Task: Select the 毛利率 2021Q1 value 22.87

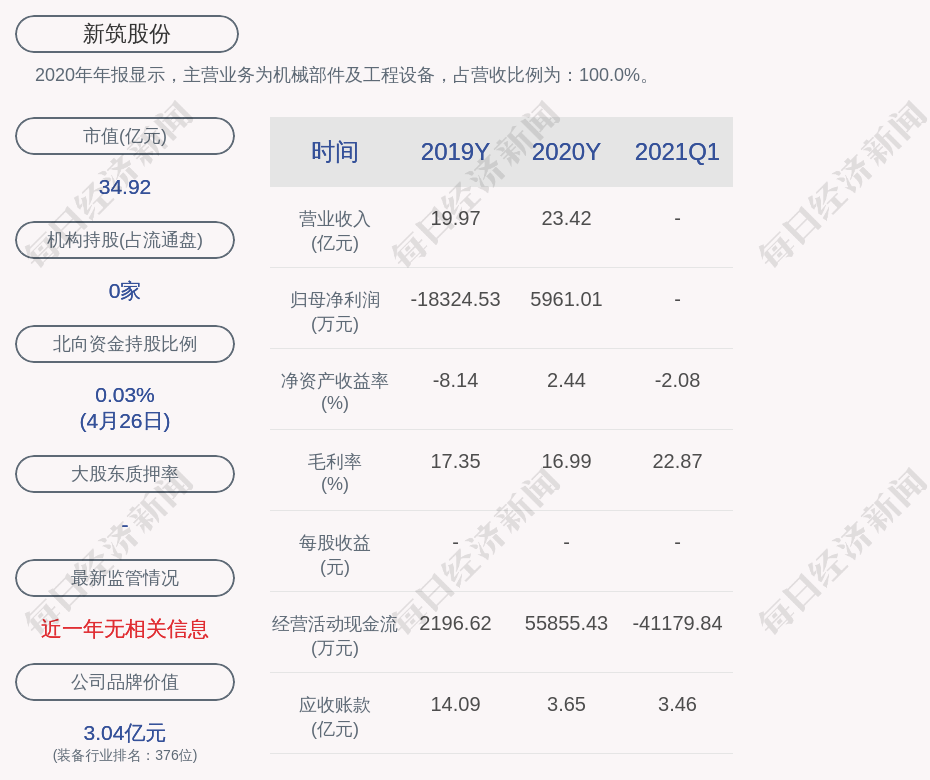Action: coord(677,461)
